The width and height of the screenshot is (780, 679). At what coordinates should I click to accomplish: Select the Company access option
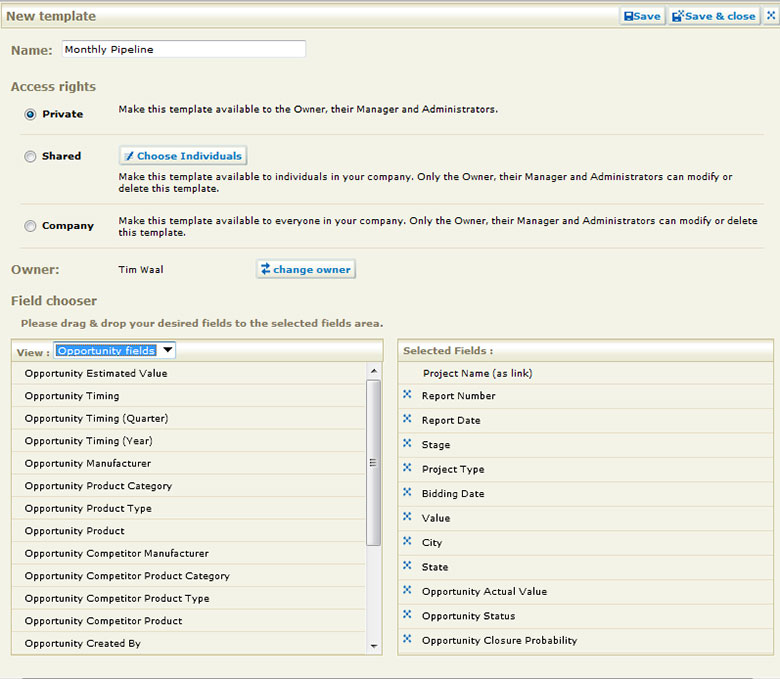[30, 226]
